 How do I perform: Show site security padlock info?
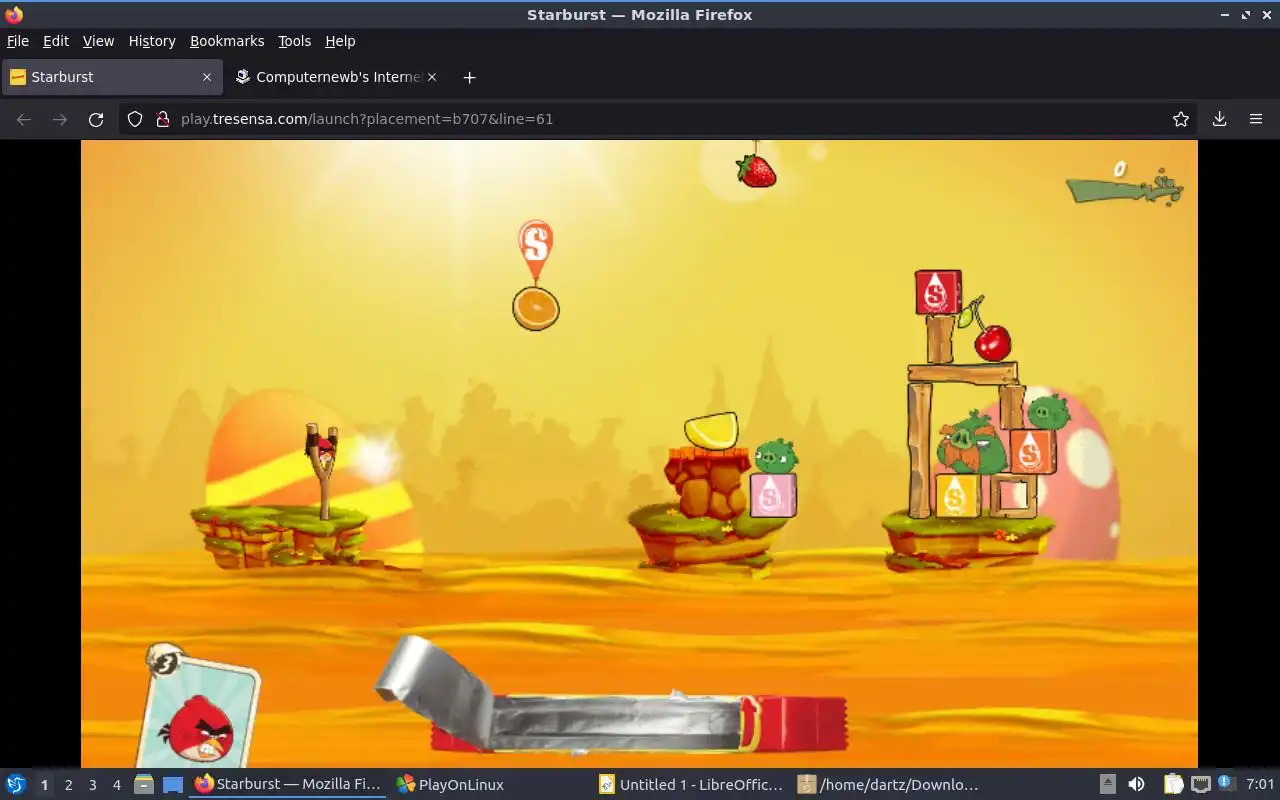click(163, 119)
